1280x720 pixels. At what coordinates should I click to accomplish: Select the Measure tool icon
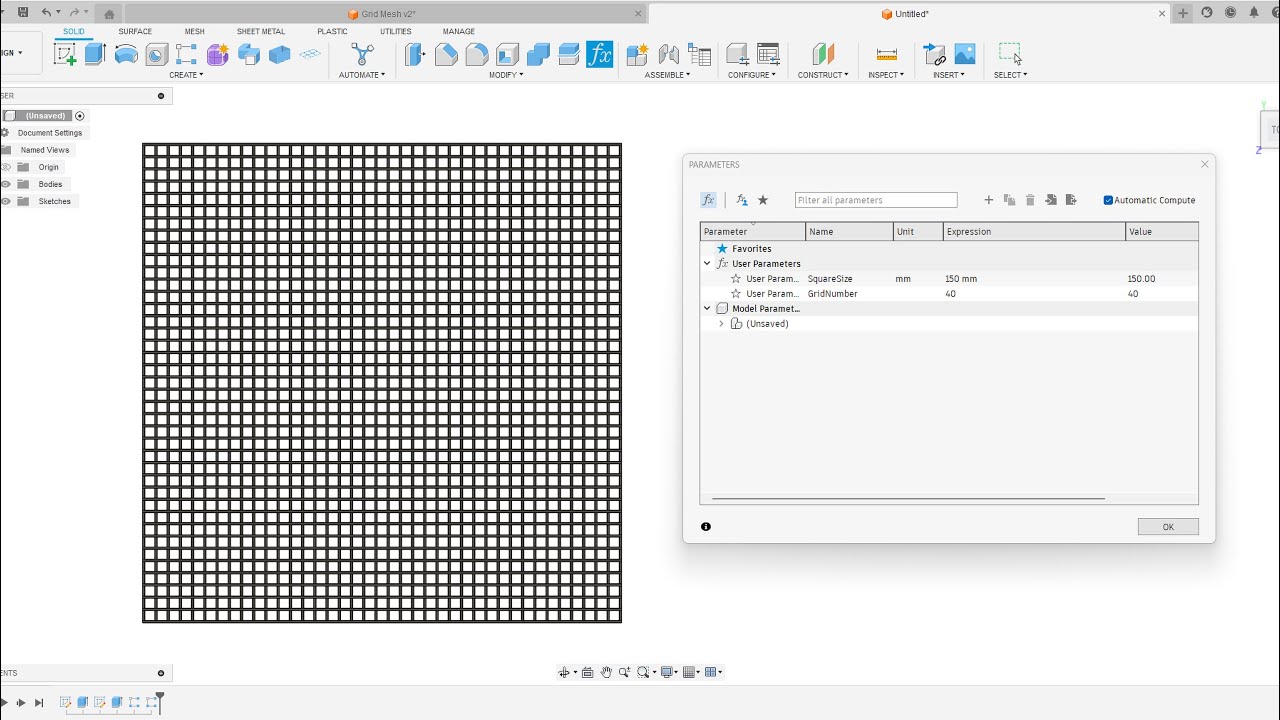click(x=886, y=55)
